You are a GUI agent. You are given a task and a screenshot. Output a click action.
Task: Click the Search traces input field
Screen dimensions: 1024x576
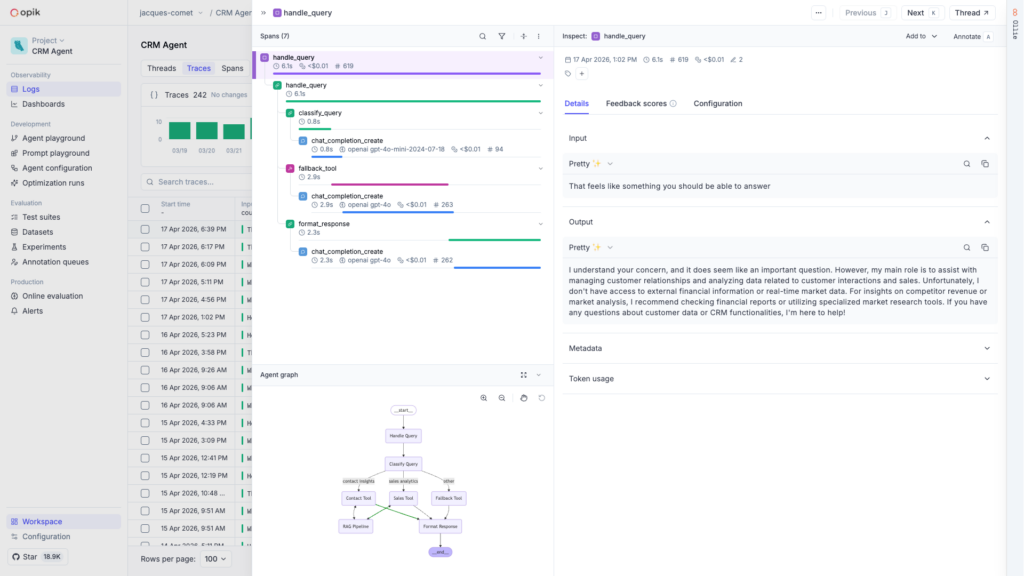click(x=200, y=182)
